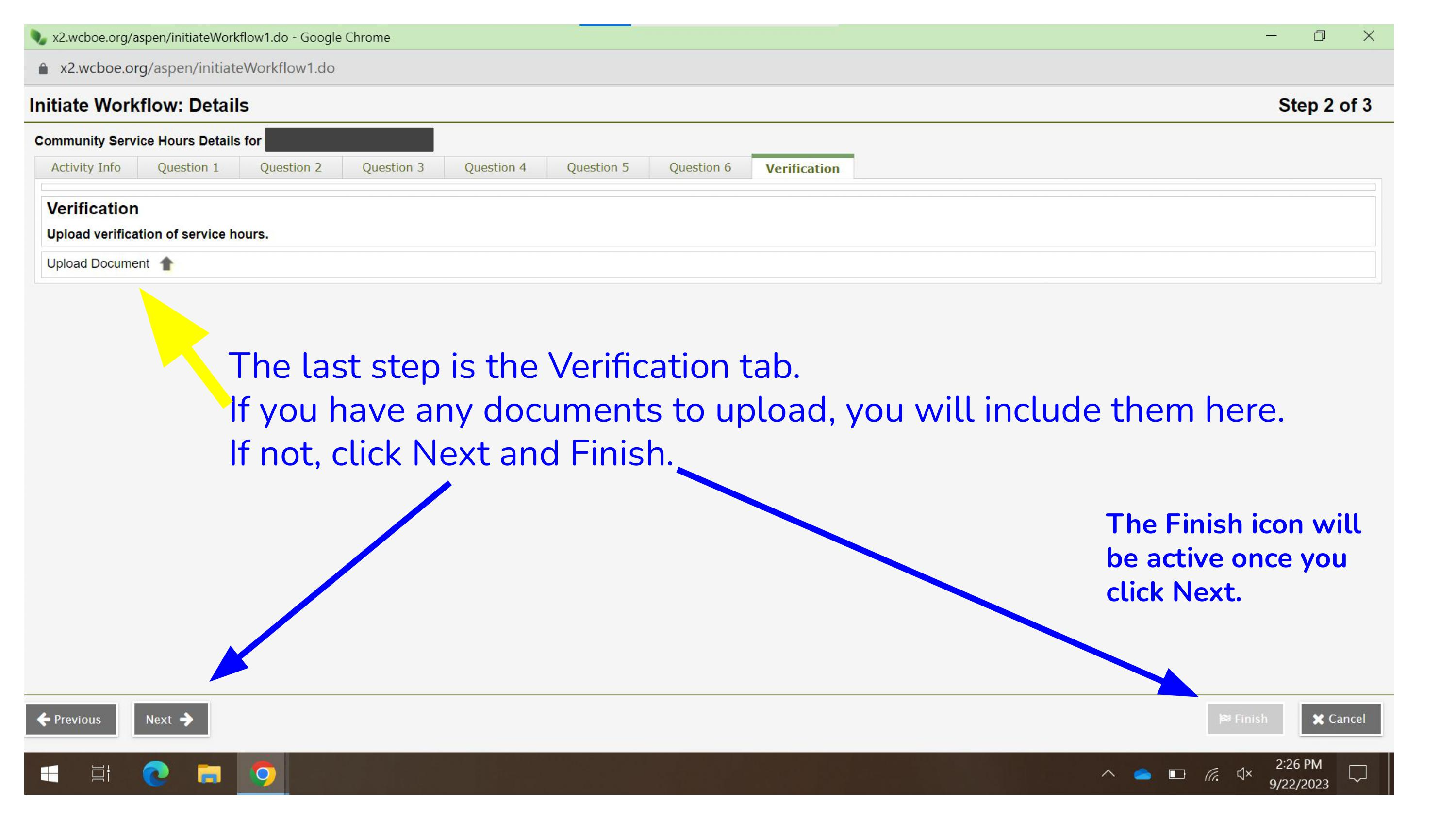
Task: Open the Wi-Fi network tray icon
Action: click(x=1211, y=774)
